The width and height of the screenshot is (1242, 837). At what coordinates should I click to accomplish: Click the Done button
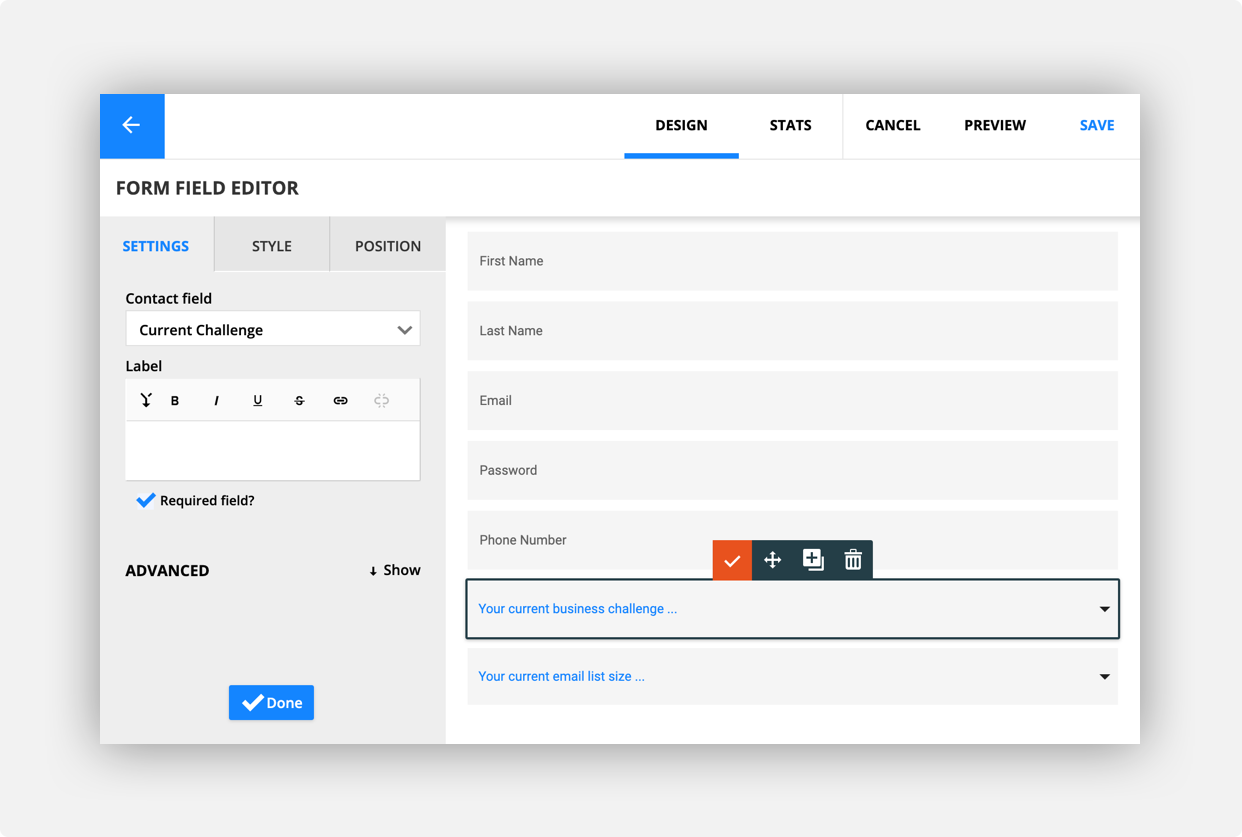271,702
